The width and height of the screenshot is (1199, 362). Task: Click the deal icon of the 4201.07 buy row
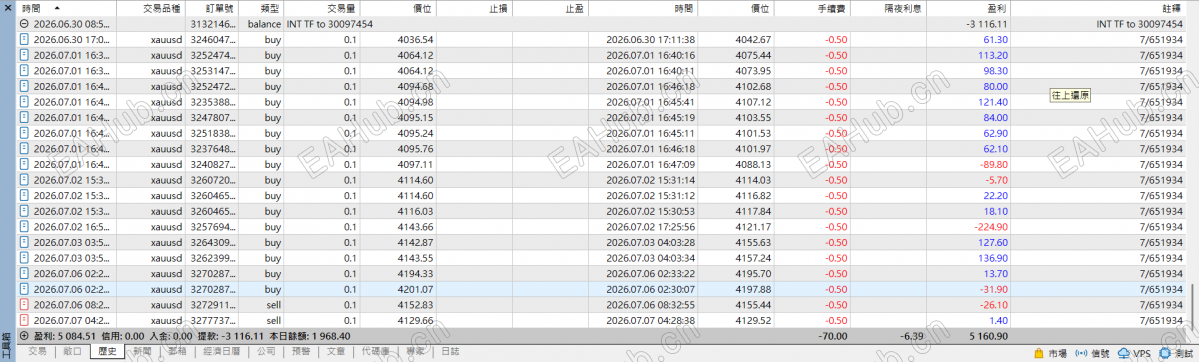(24, 289)
